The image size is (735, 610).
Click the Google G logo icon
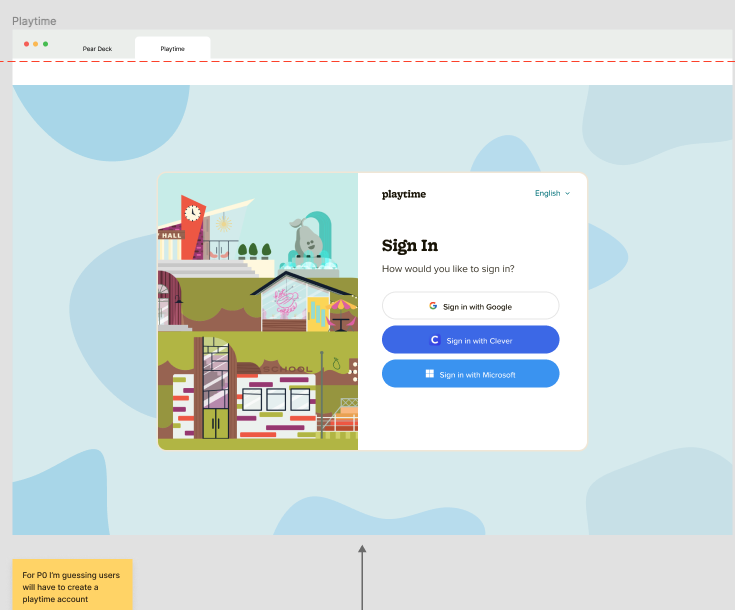click(x=433, y=306)
